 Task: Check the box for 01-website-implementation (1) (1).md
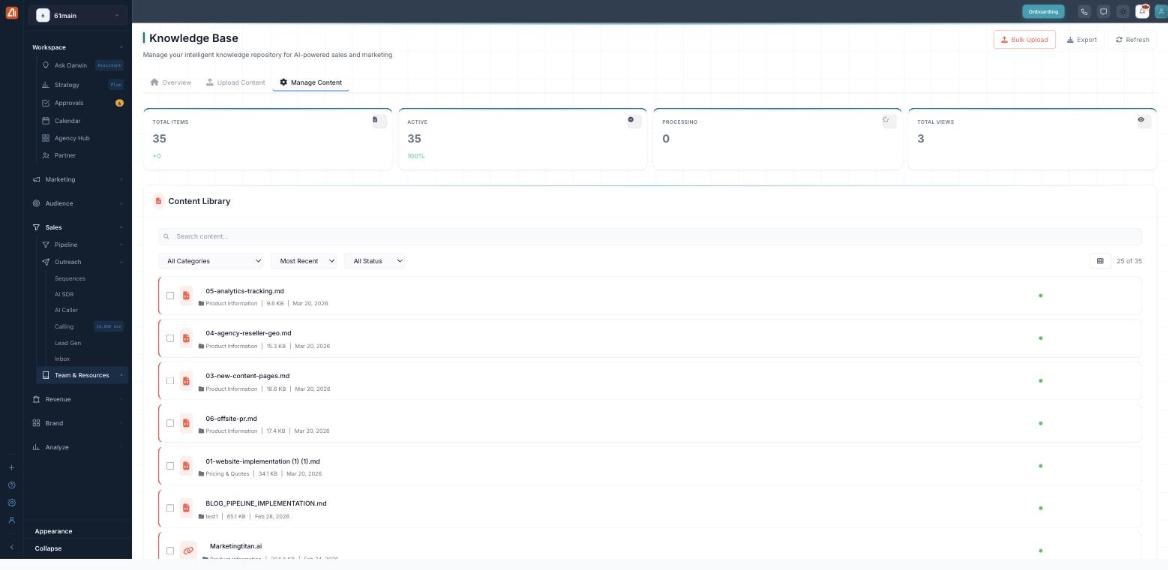pos(170,466)
